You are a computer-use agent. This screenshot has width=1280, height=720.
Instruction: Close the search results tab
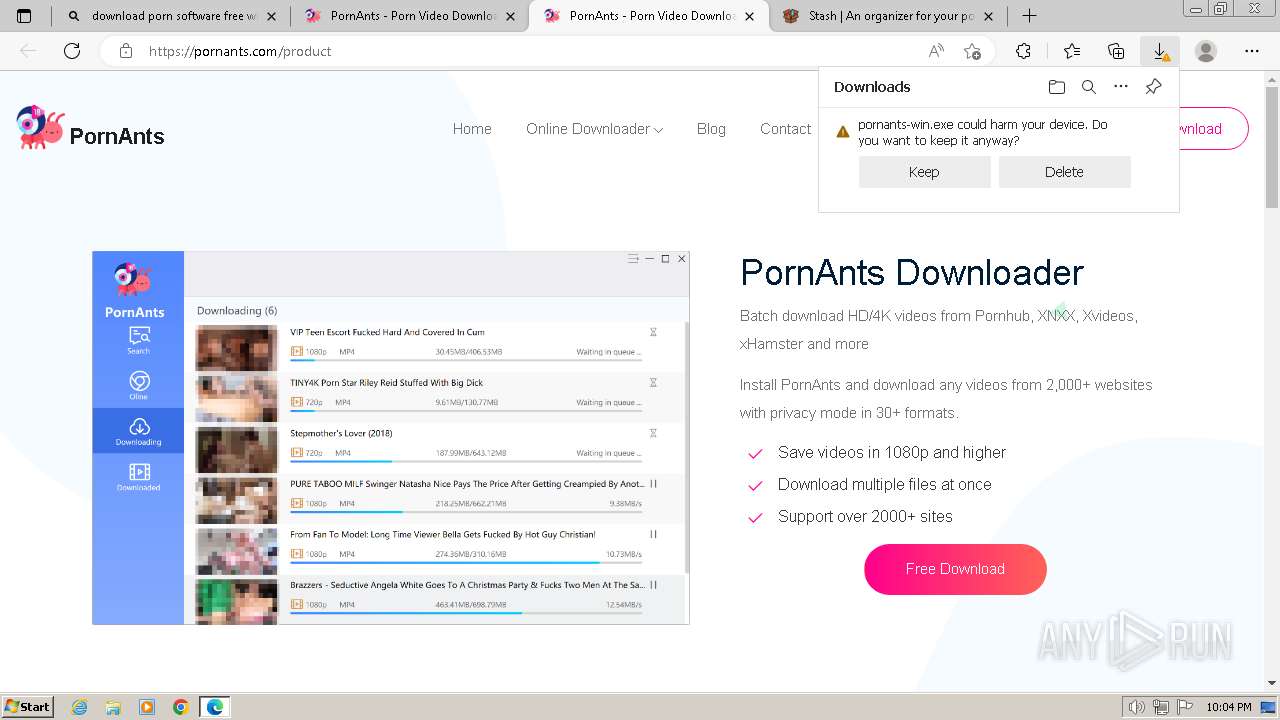272,16
